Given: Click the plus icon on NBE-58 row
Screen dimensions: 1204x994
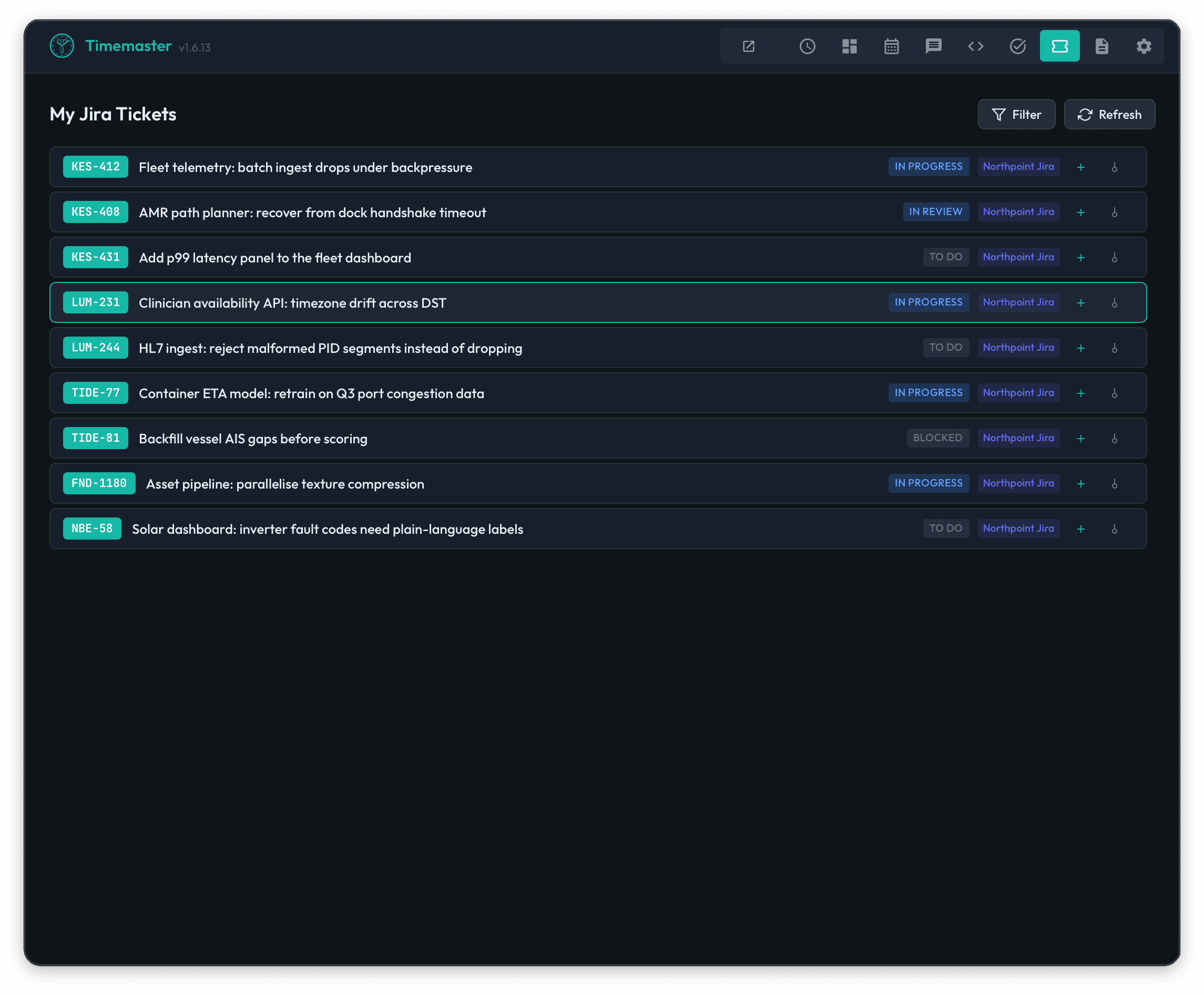Looking at the screenshot, I should click(x=1081, y=529).
